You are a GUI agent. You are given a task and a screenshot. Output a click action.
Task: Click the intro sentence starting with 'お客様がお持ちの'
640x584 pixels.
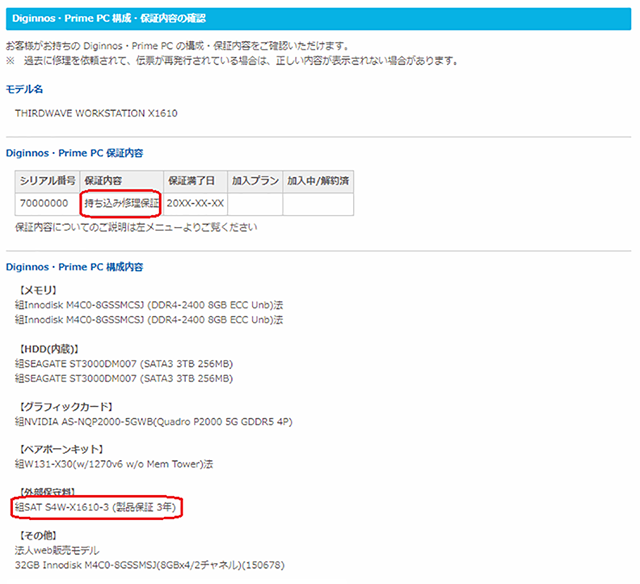pyautogui.click(x=177, y=46)
